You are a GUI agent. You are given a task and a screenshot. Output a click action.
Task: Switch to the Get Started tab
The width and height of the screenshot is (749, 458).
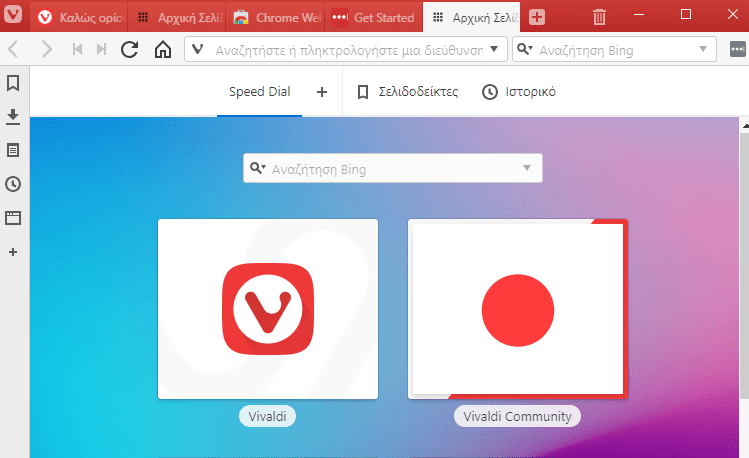coord(374,17)
